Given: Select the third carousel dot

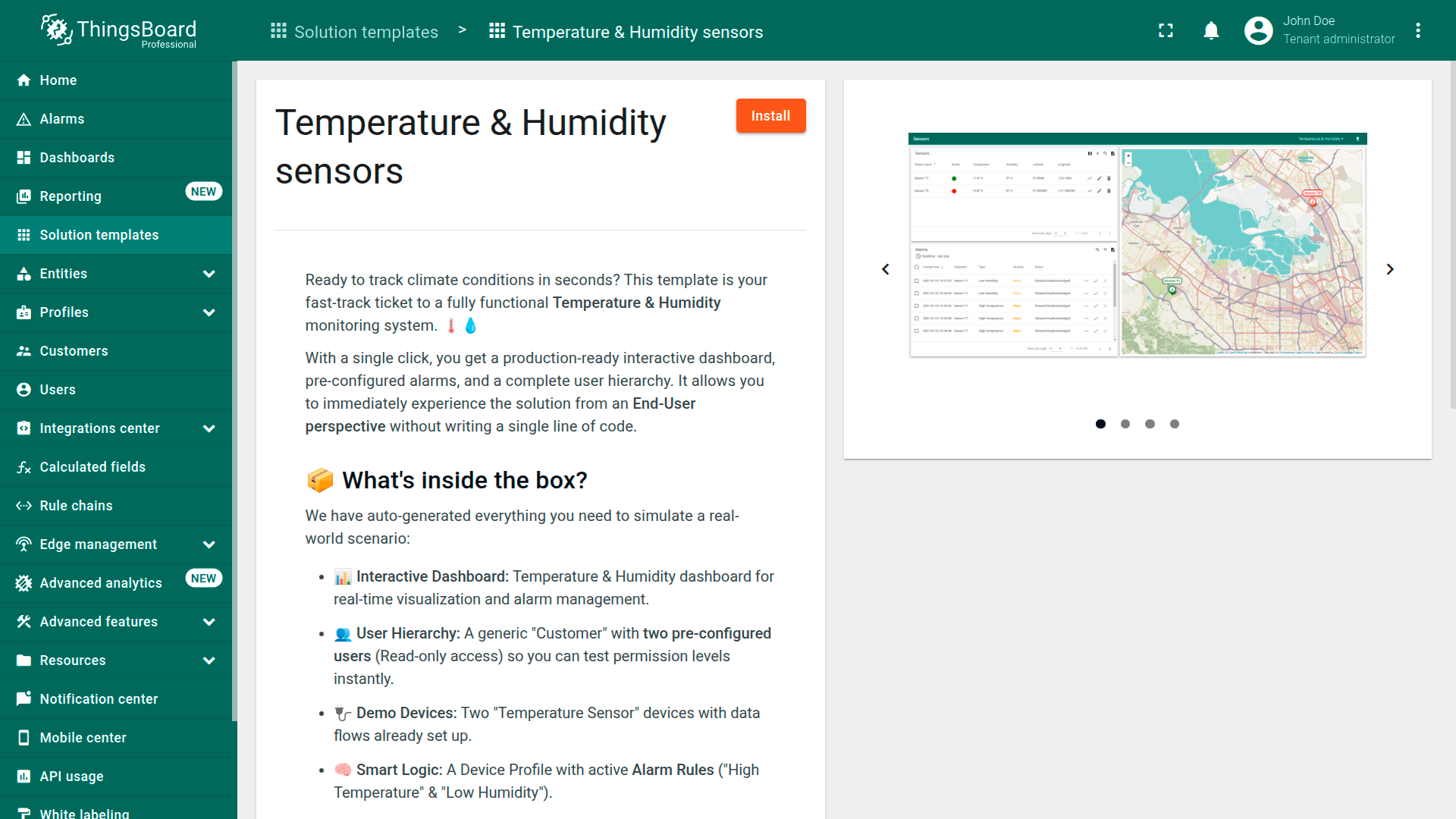Looking at the screenshot, I should tap(1150, 424).
